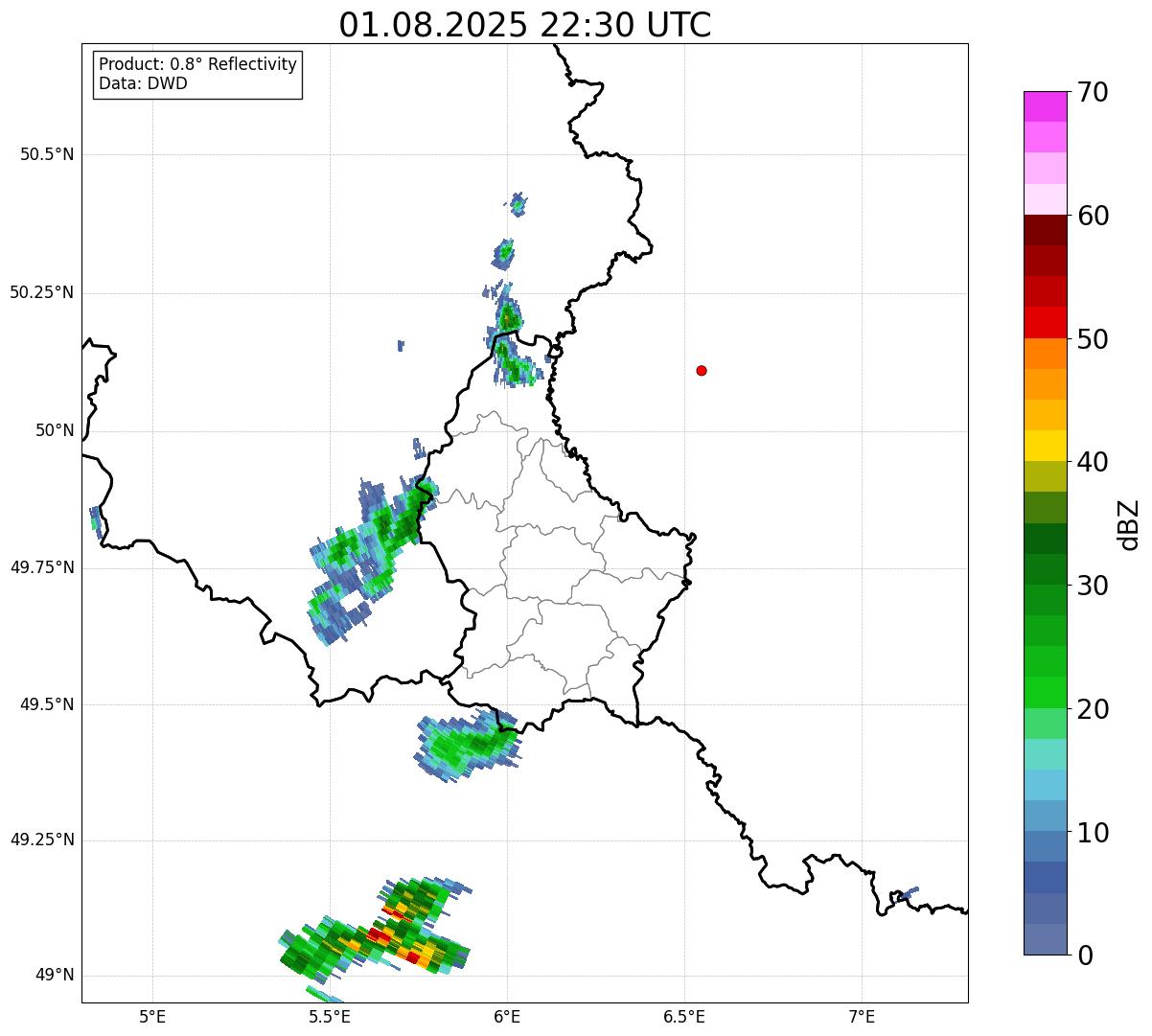Click the latitude label 50.25°N
1152x1036 pixels.
click(42, 292)
